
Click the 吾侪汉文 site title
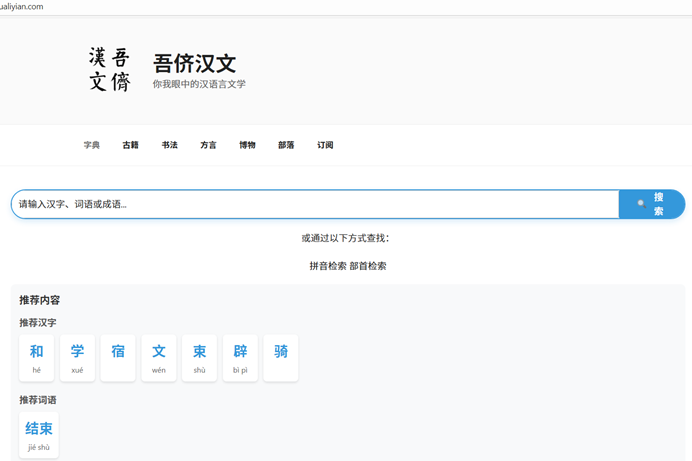(195, 63)
